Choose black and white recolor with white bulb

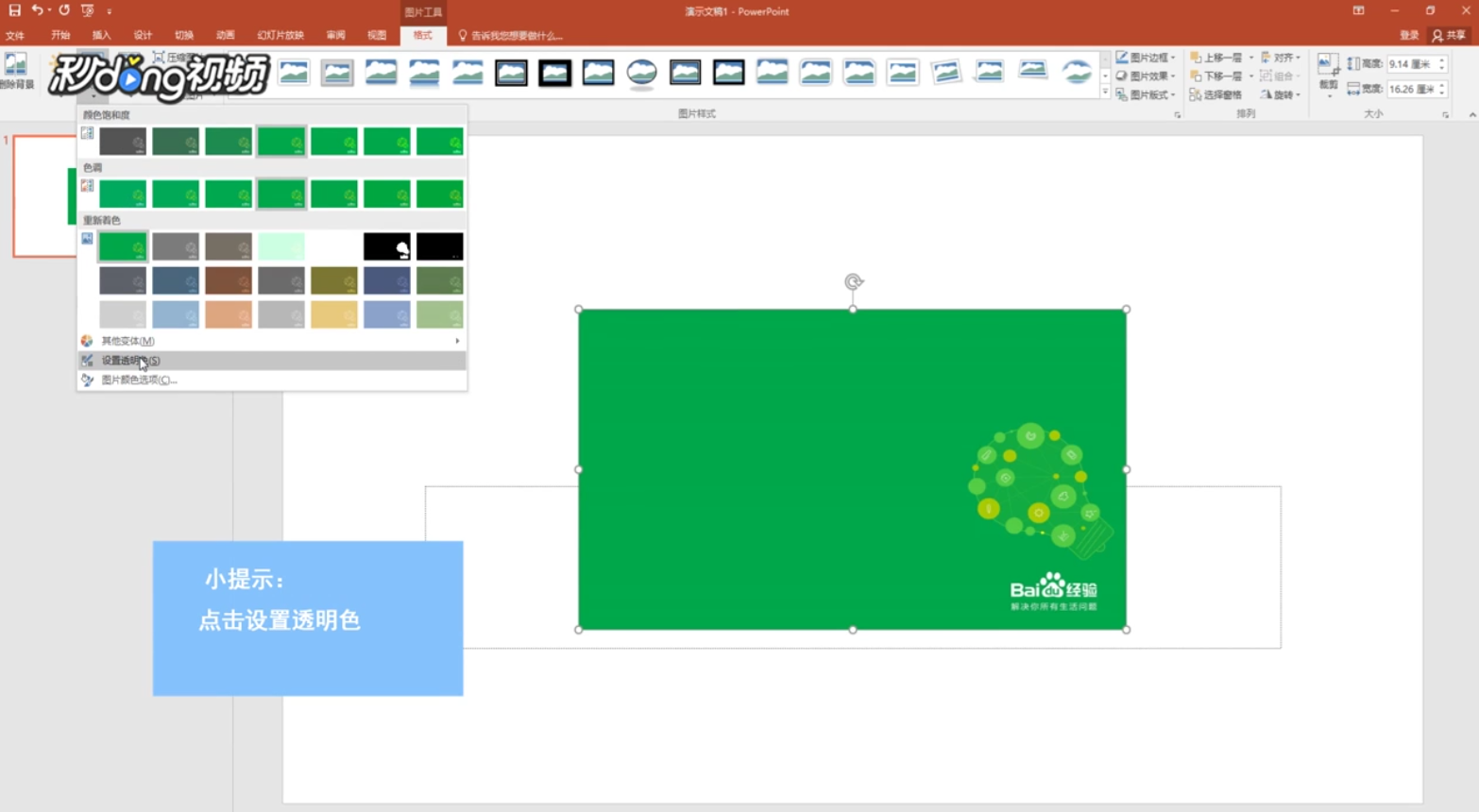click(387, 246)
